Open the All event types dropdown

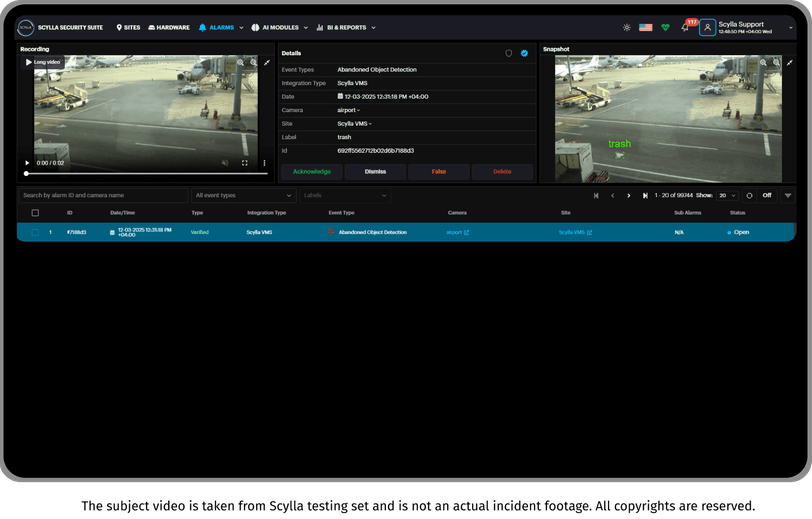coord(243,195)
